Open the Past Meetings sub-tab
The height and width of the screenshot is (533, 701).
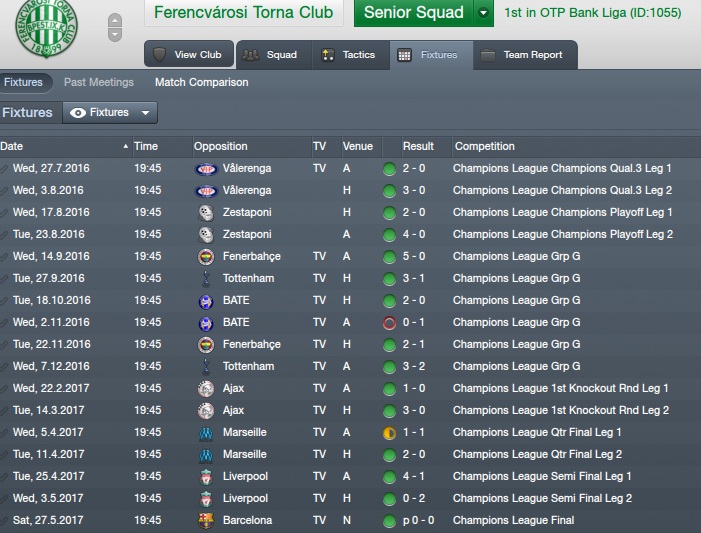tap(98, 82)
